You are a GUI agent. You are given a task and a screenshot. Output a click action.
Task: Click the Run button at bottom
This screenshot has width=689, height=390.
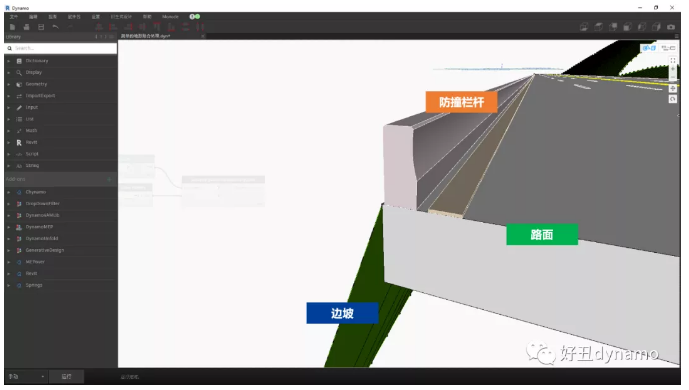click(66, 376)
